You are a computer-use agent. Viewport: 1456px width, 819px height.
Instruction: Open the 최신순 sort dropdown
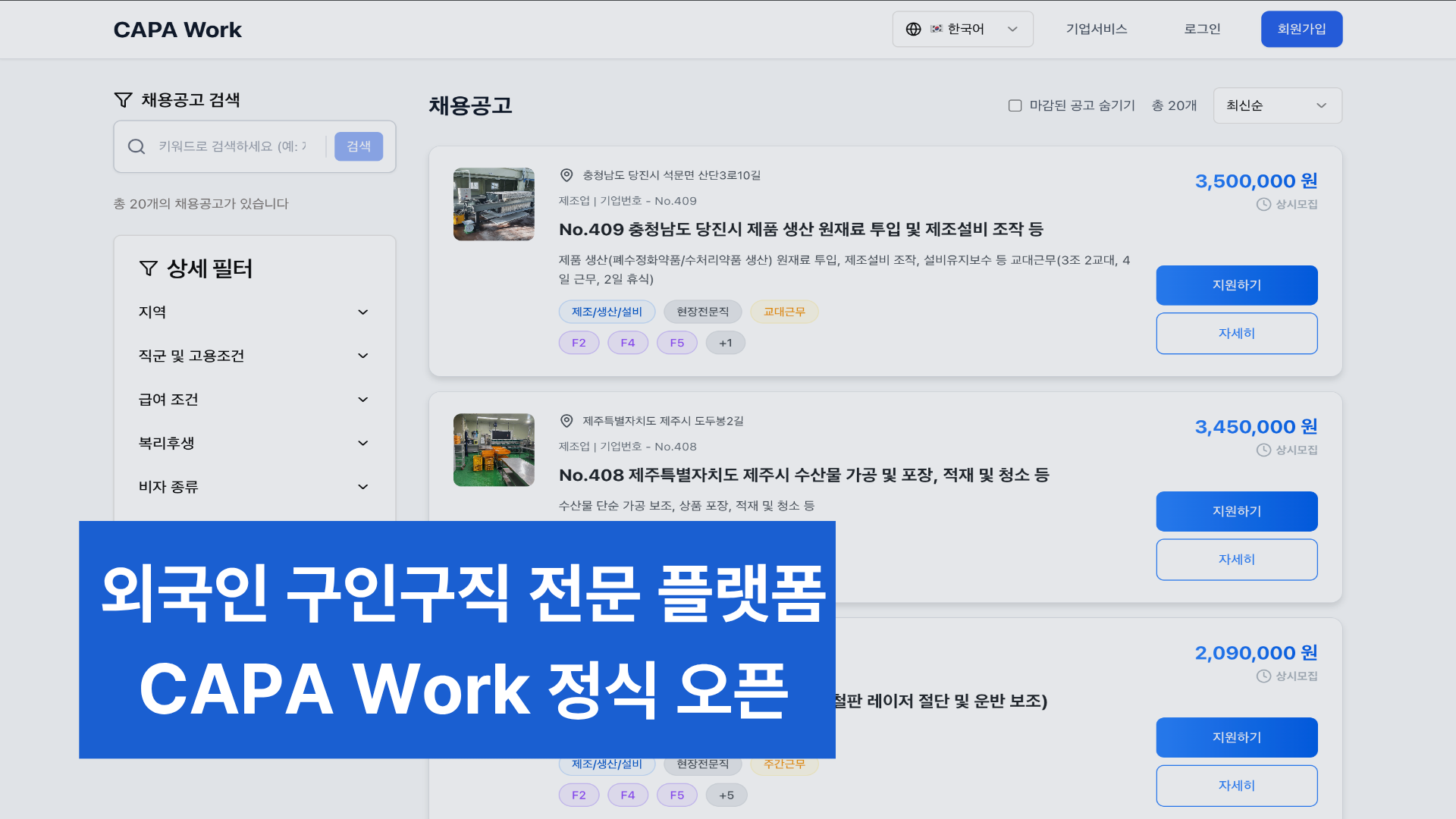coord(1277,105)
